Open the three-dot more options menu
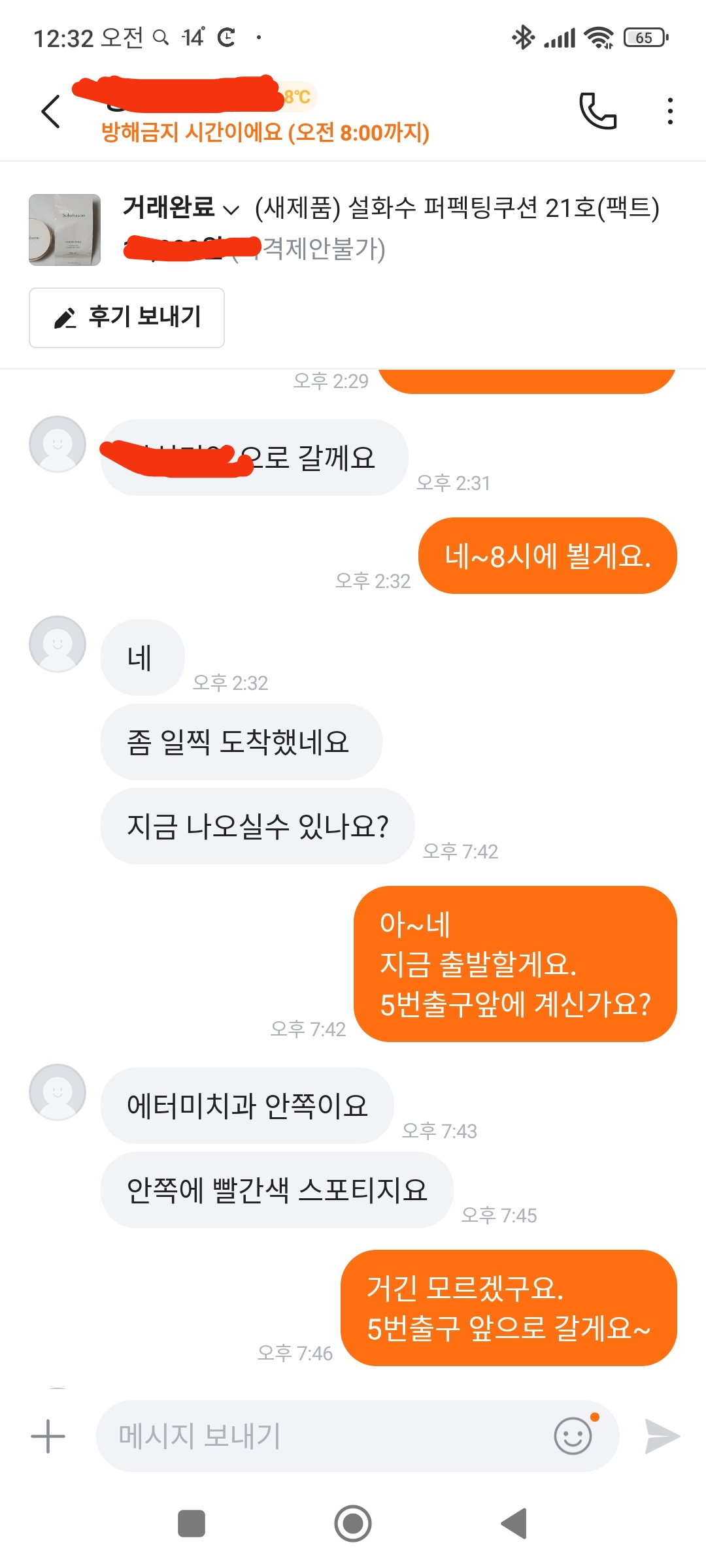This screenshot has width=706, height=1568. [670, 111]
